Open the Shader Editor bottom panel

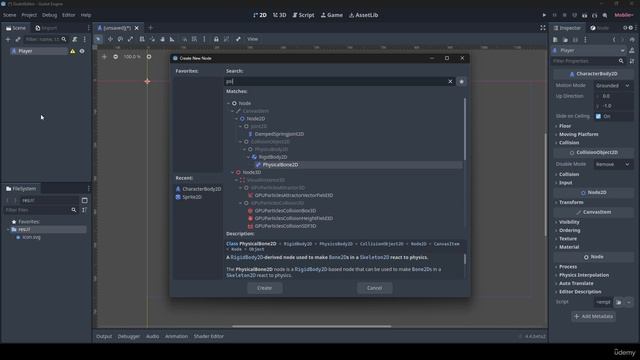[209, 336]
